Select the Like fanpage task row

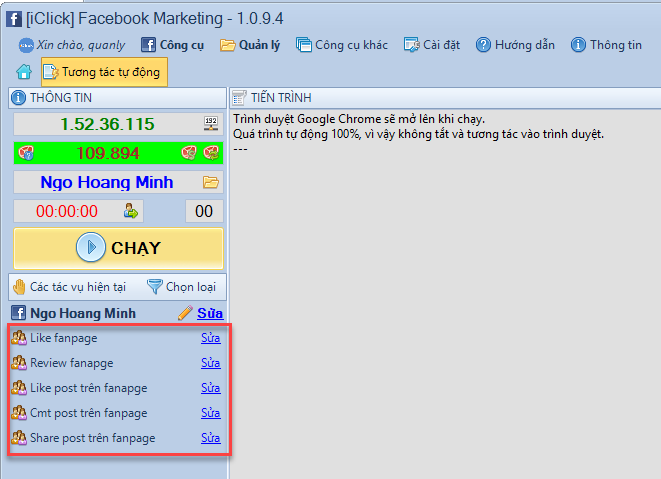pyautogui.click(x=116, y=338)
